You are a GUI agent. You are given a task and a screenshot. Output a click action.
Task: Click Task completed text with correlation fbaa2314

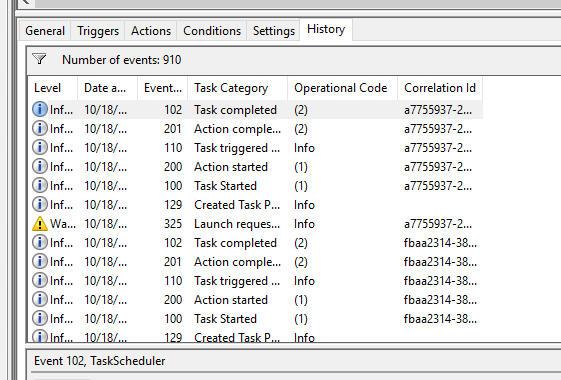[x=235, y=243]
